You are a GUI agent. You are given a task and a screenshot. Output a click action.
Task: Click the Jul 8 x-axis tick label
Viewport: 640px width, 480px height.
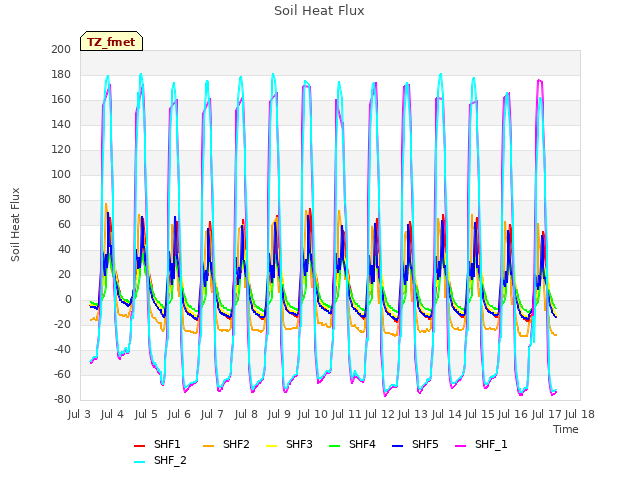pos(246,414)
